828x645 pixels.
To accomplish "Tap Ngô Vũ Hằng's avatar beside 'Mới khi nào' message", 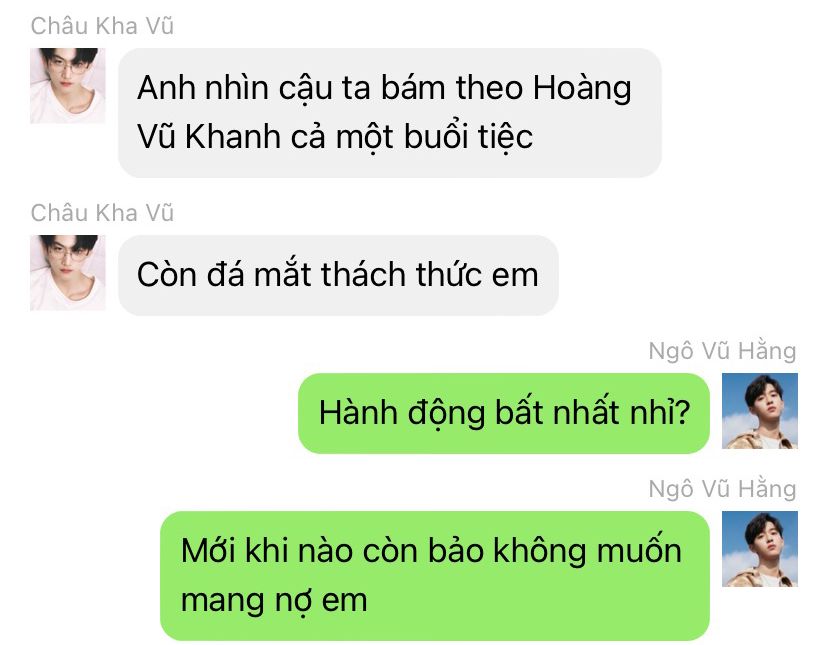I will coord(760,549).
